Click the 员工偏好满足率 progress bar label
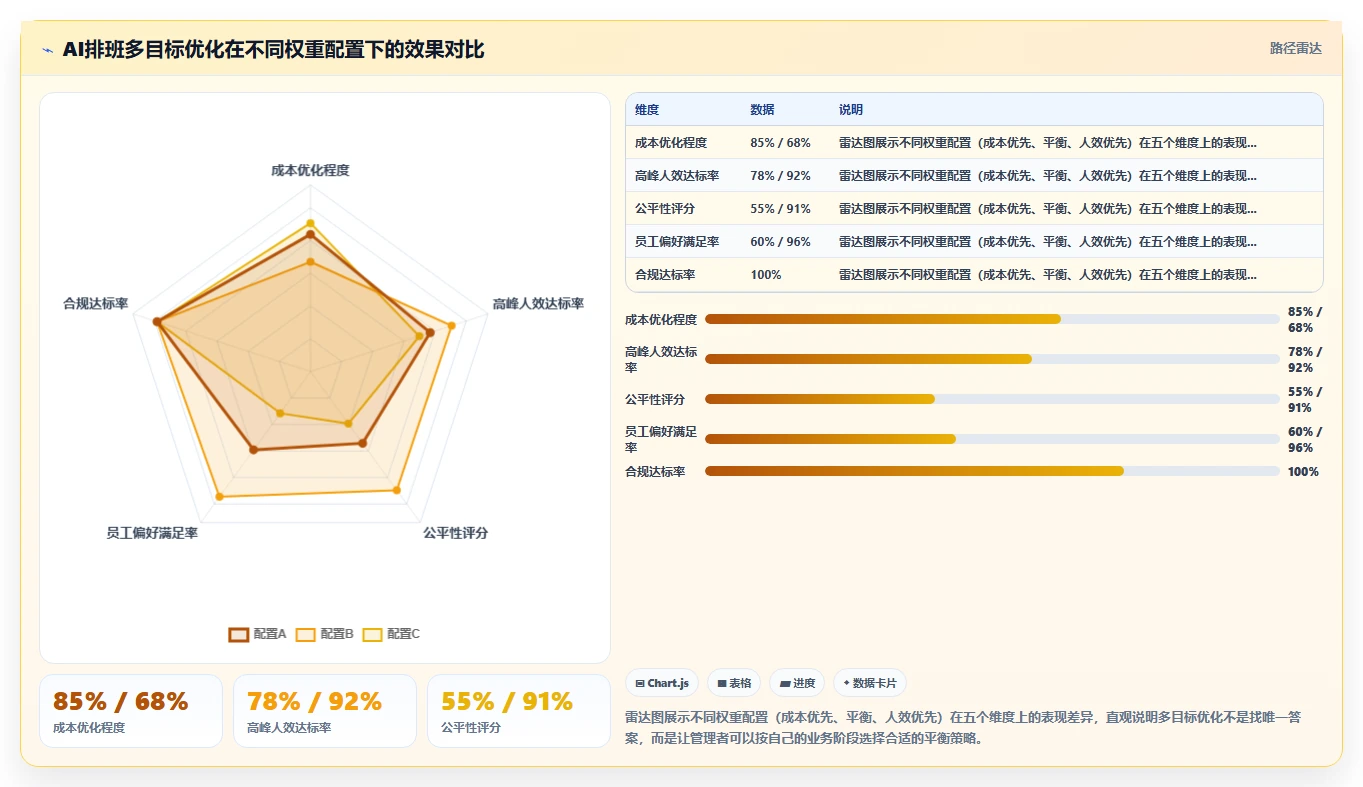 pyautogui.click(x=661, y=440)
